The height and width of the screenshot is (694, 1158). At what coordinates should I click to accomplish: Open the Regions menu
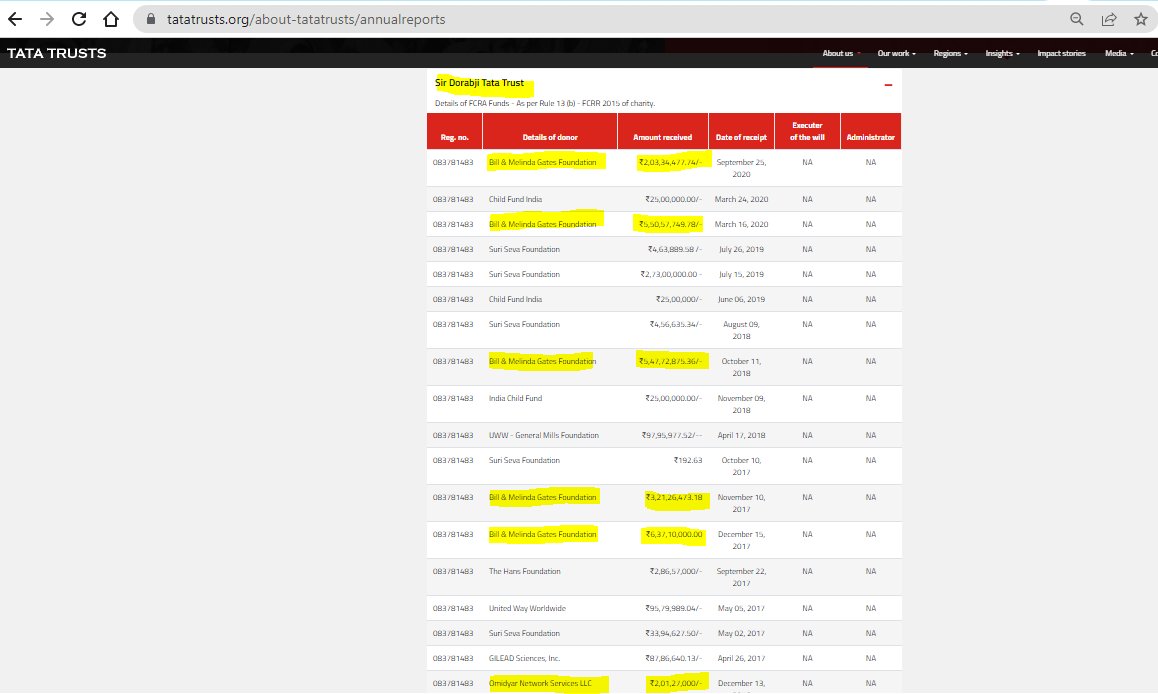pyautogui.click(x=950, y=53)
